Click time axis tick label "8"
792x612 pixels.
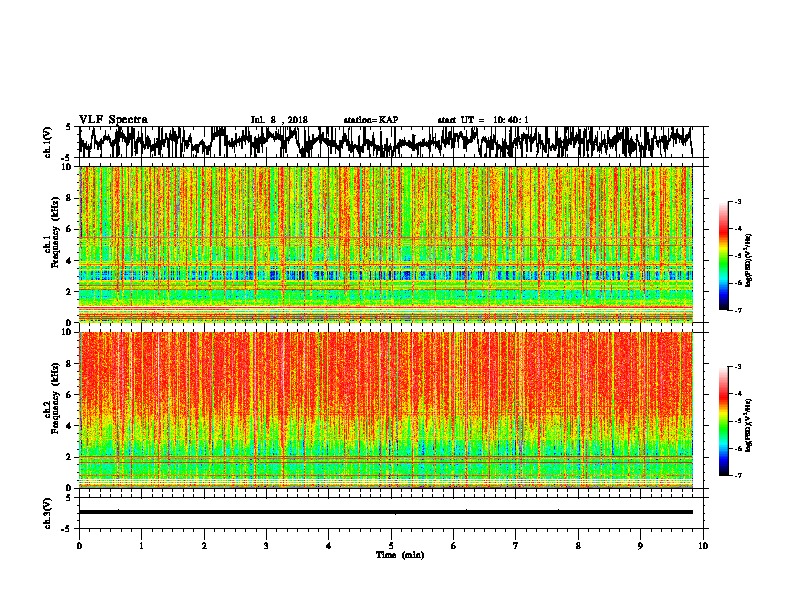tap(578, 546)
